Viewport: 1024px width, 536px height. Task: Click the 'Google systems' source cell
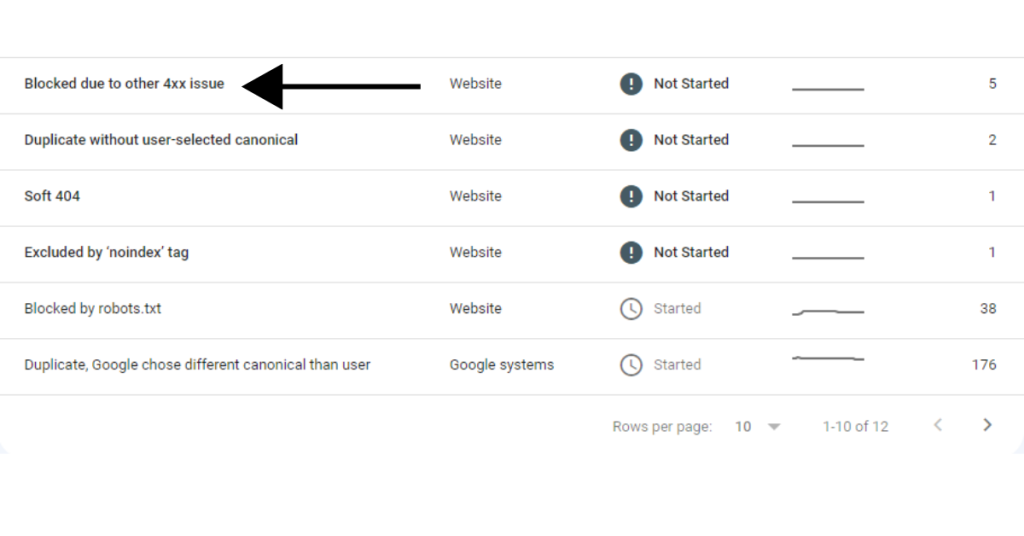tap(502, 365)
